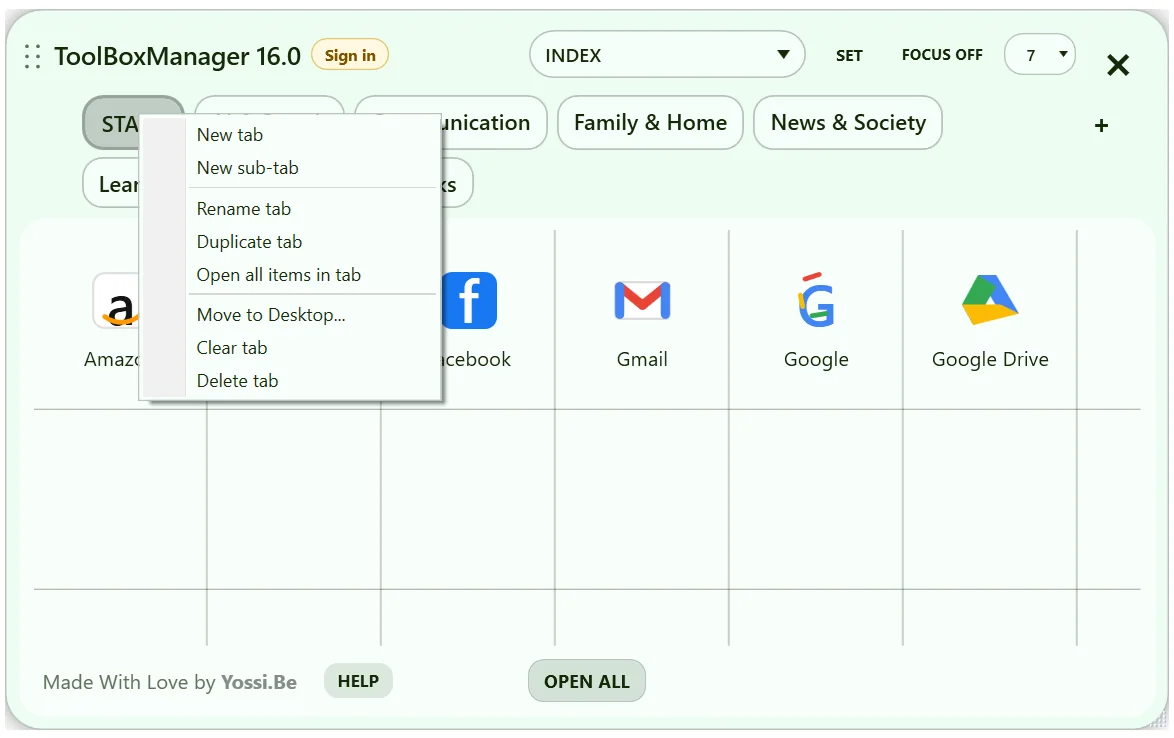Open the HELP button

coord(358,680)
